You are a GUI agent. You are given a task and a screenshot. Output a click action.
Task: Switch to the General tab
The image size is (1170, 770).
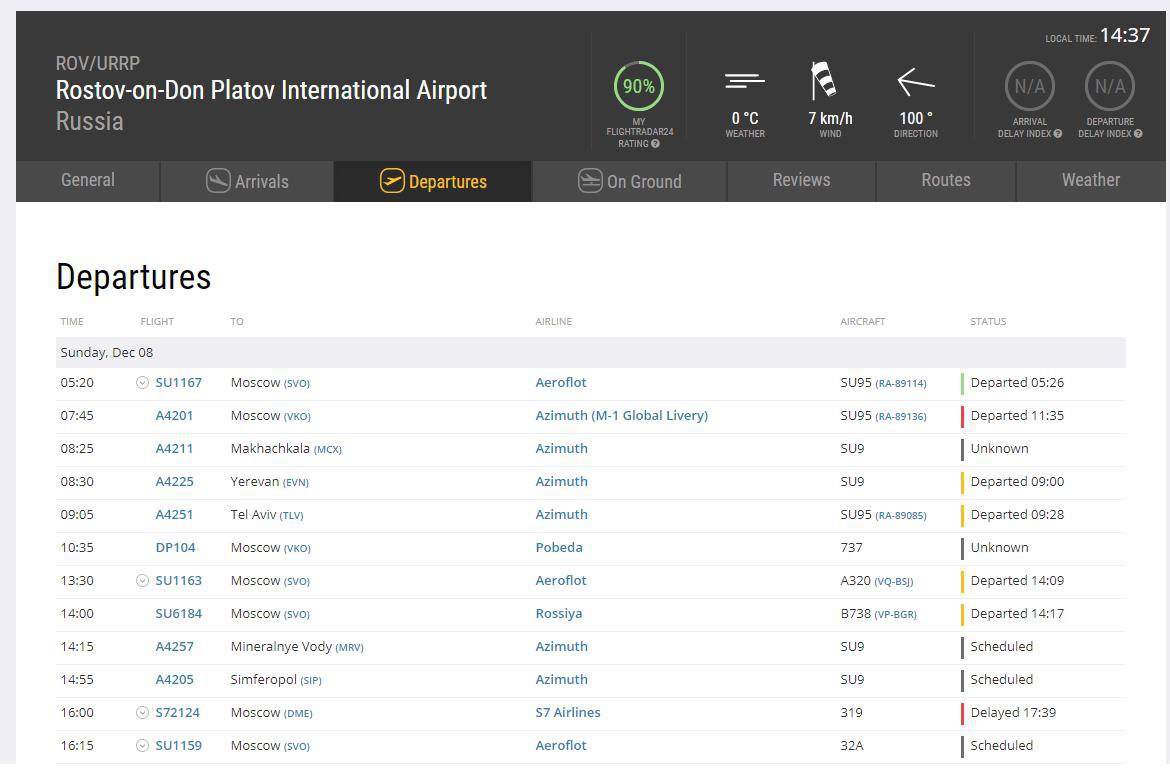[x=88, y=181]
